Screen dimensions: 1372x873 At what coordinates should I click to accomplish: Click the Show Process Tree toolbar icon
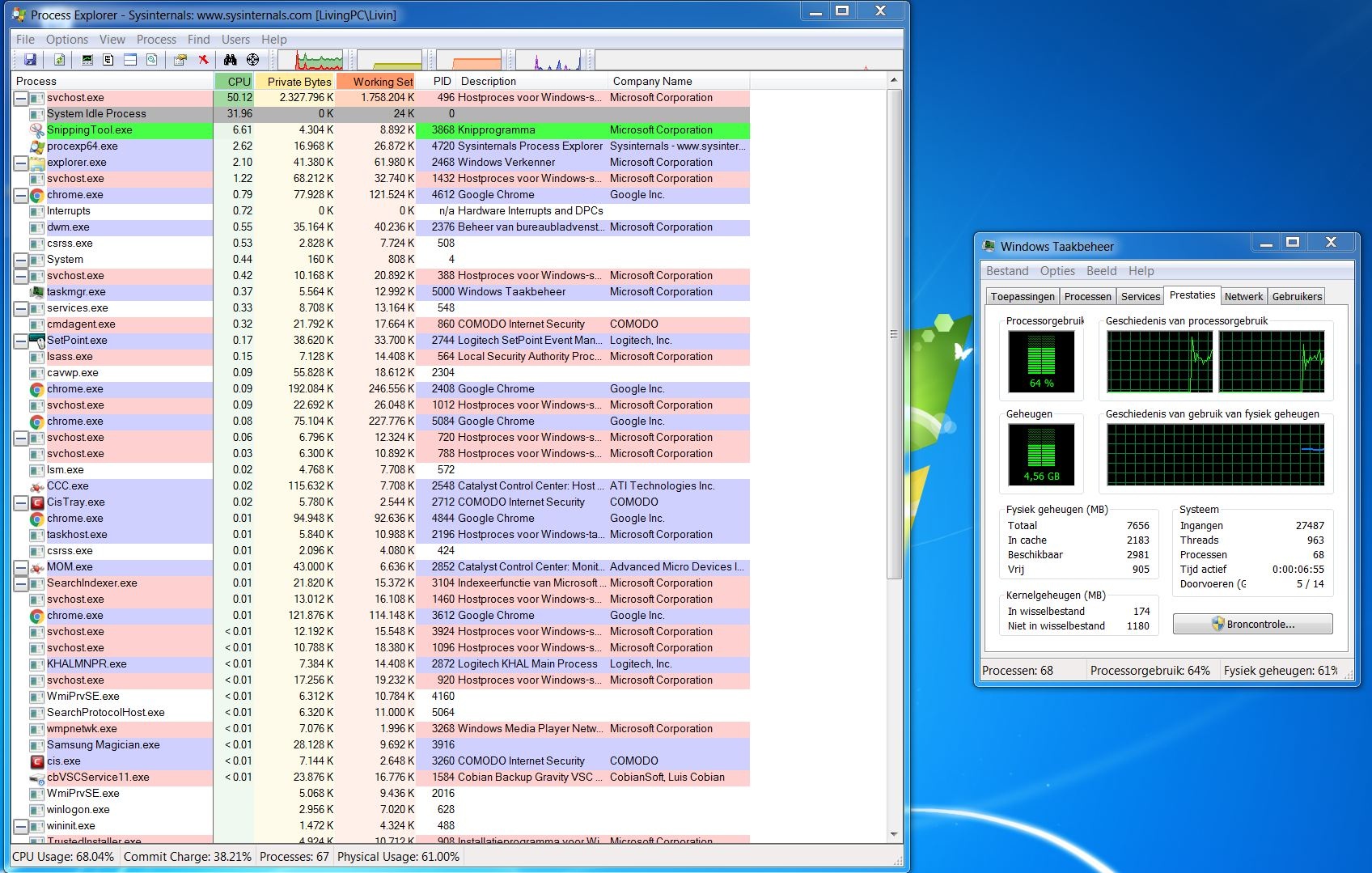[x=108, y=60]
